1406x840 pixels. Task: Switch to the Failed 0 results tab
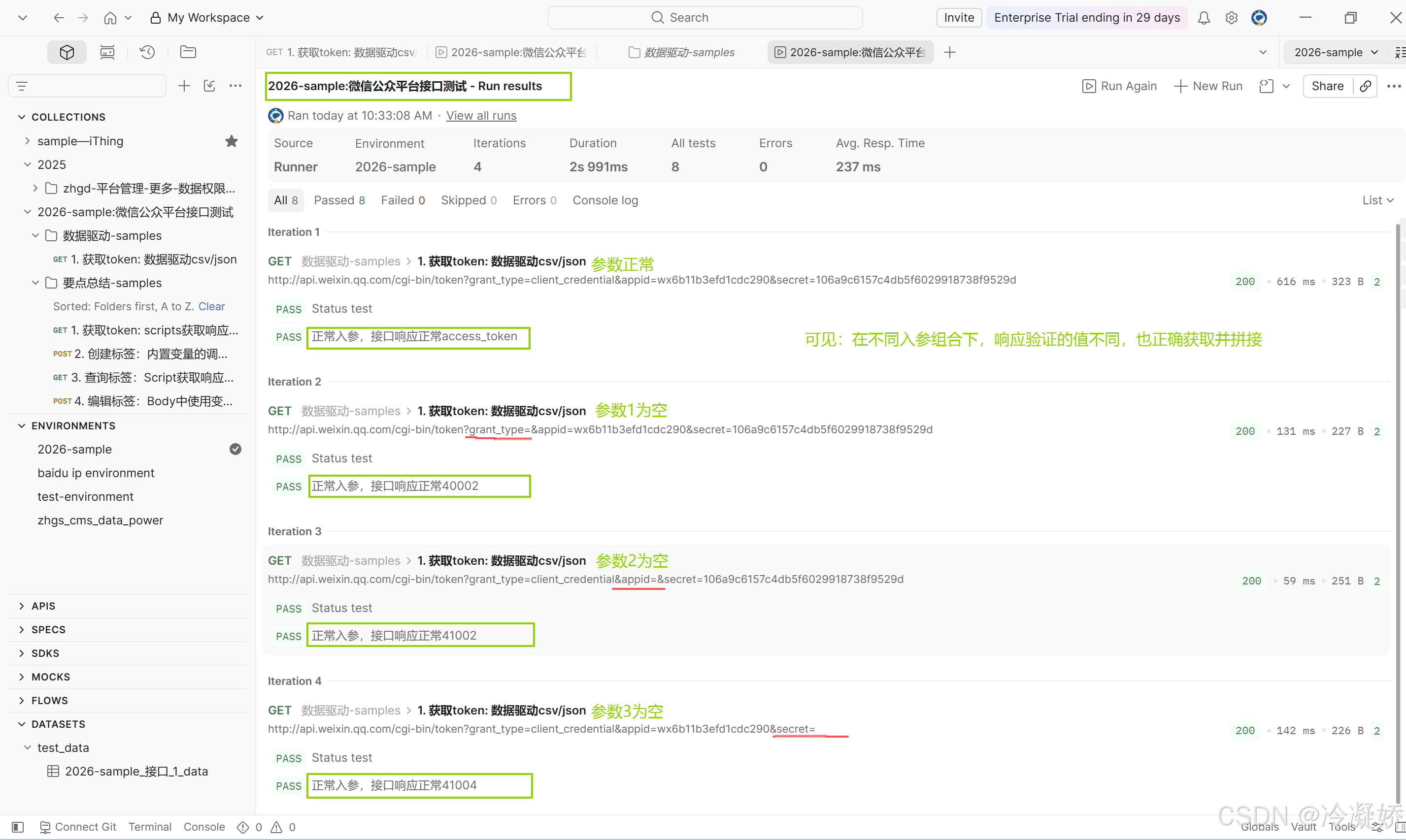[402, 200]
